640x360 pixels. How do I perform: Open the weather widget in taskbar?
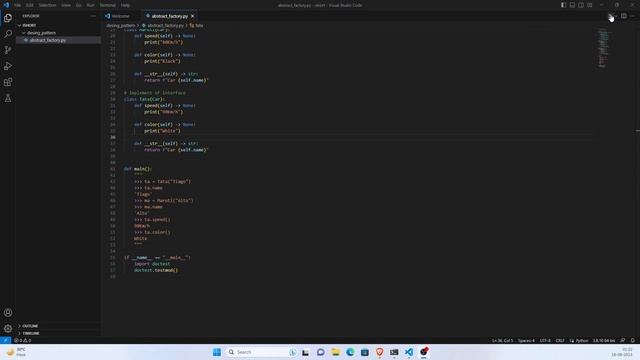point(16,352)
